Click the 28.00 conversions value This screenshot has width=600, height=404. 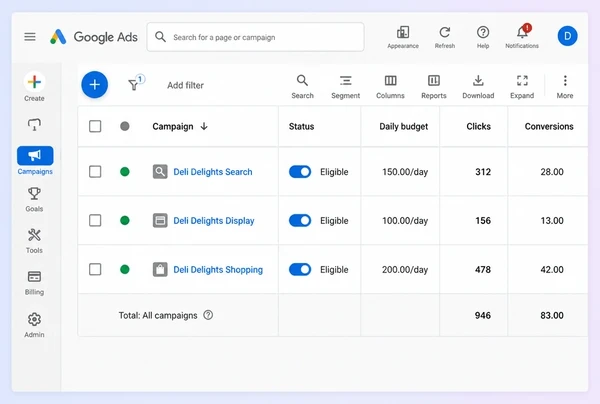click(552, 172)
